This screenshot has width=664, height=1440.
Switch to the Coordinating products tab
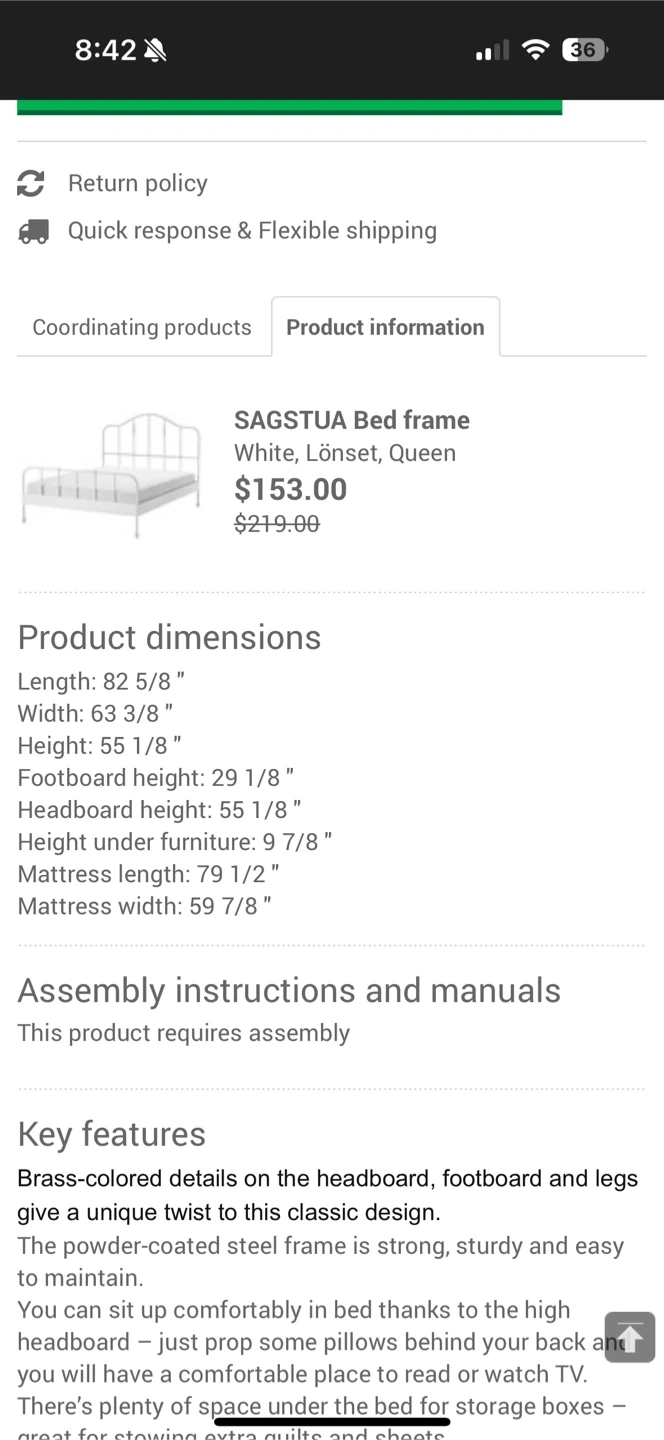[x=142, y=327]
